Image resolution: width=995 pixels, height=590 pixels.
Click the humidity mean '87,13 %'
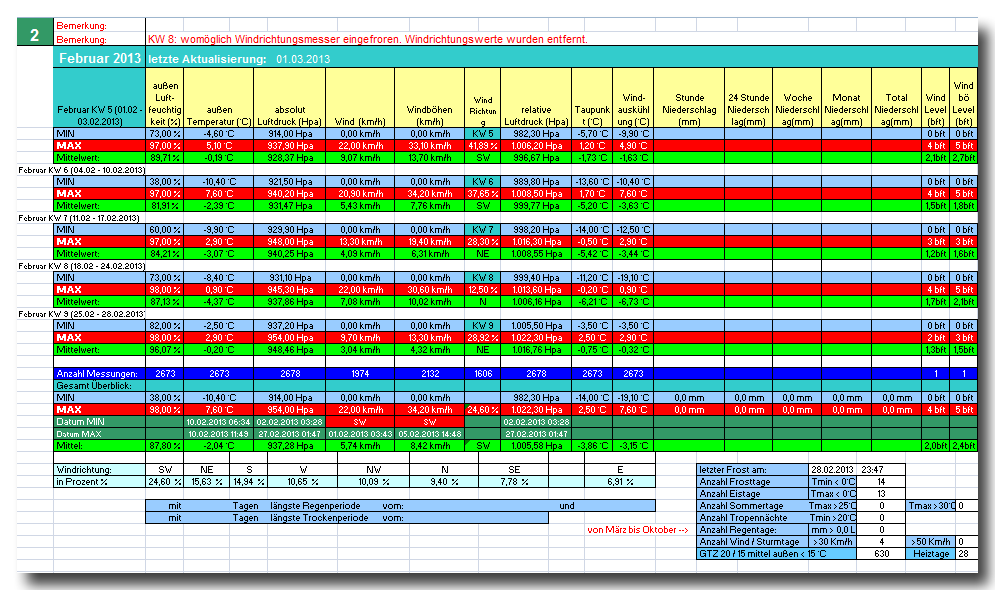click(165, 302)
